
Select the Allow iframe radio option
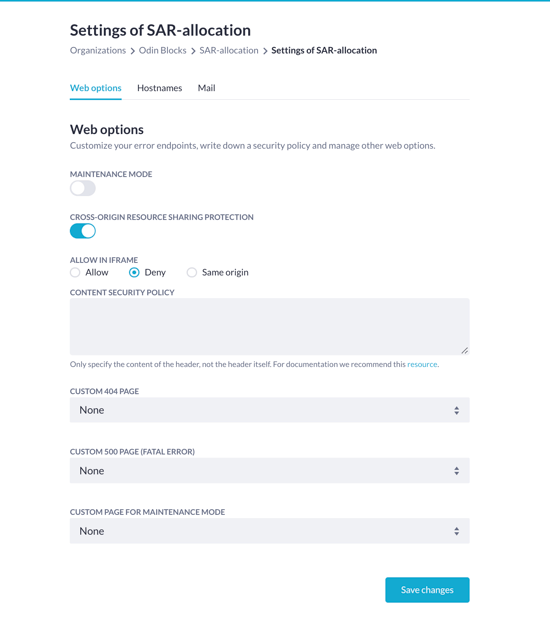(75, 273)
